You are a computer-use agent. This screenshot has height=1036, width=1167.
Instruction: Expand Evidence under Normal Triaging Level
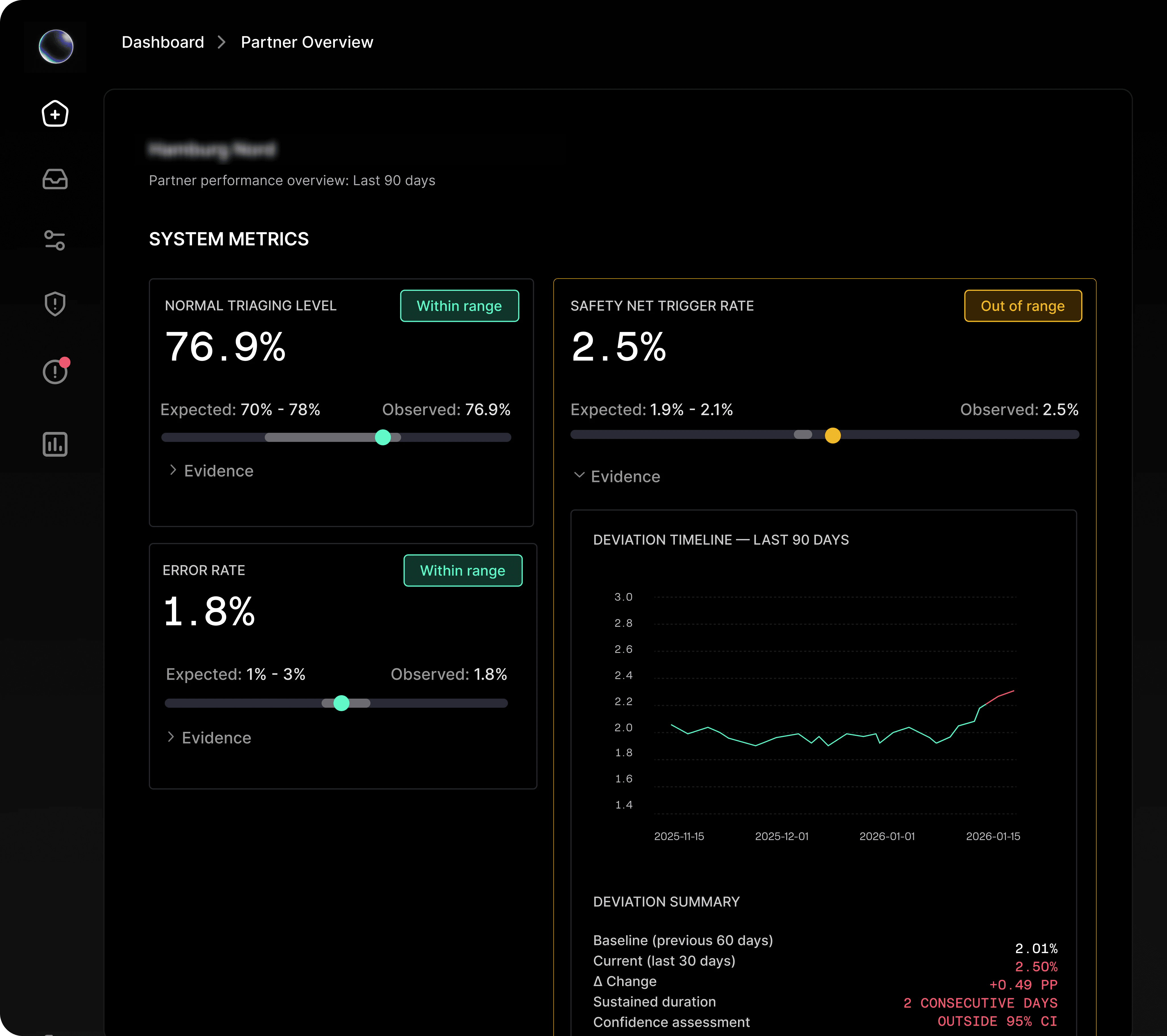(211, 471)
